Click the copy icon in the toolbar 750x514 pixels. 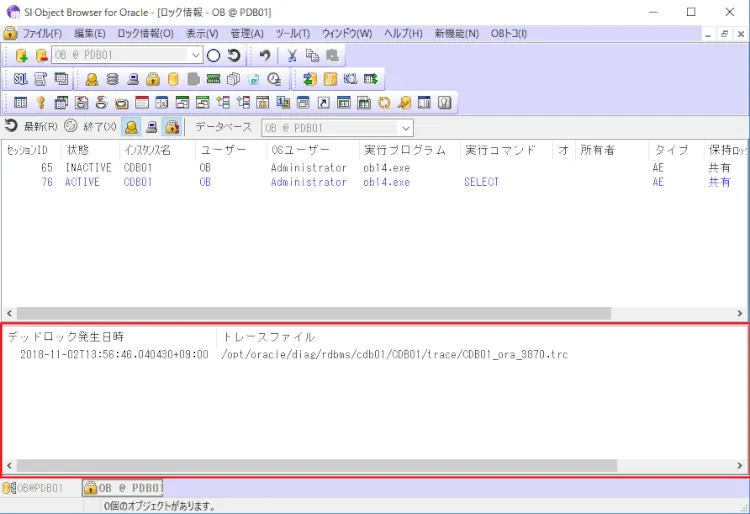312,55
